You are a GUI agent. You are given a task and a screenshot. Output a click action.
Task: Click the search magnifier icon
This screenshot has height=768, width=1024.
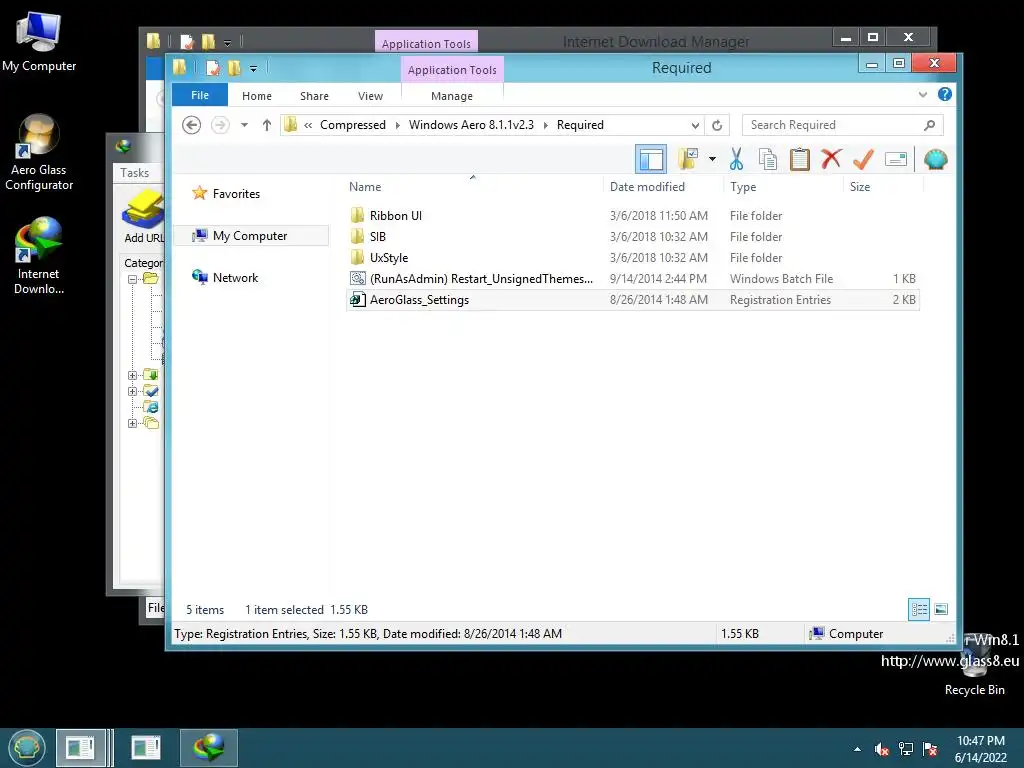click(x=929, y=125)
